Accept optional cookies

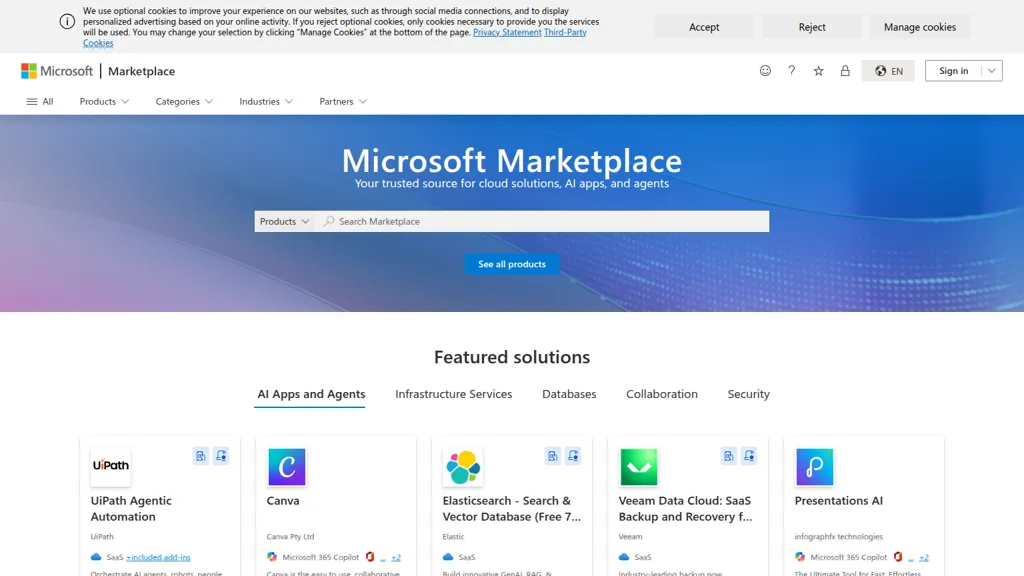coord(704,27)
